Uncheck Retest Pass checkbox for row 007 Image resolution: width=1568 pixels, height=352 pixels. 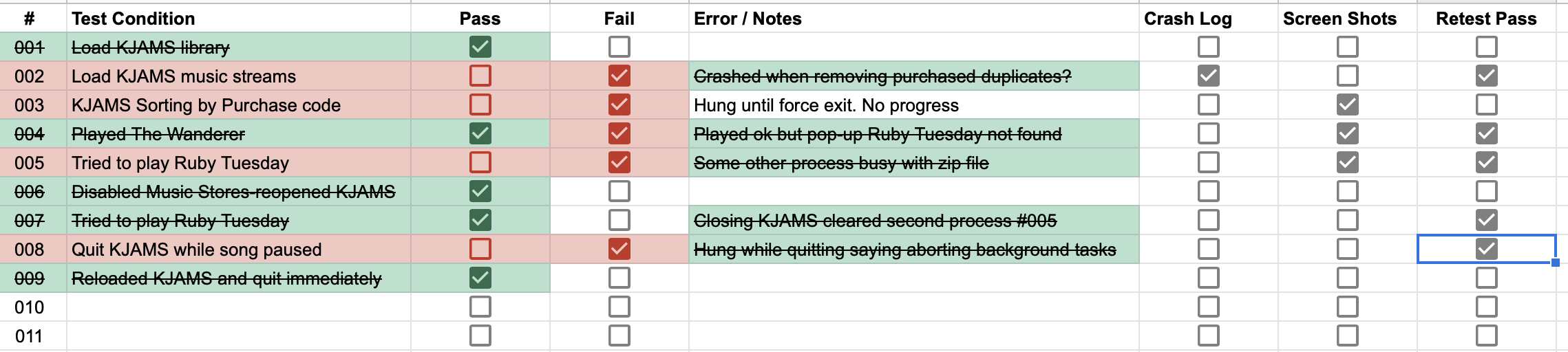point(1486,220)
